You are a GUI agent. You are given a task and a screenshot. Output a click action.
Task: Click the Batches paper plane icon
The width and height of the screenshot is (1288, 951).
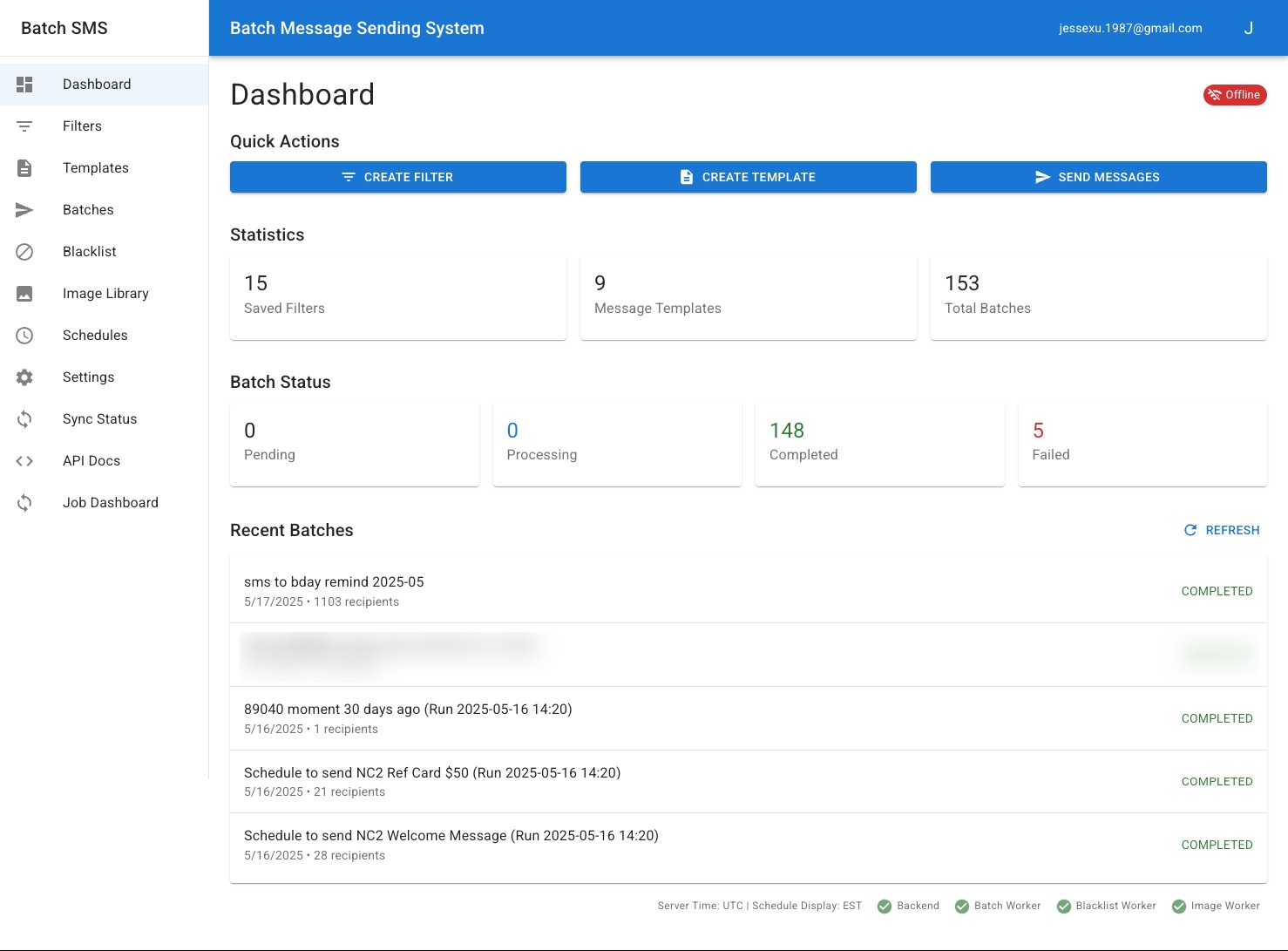click(x=24, y=210)
